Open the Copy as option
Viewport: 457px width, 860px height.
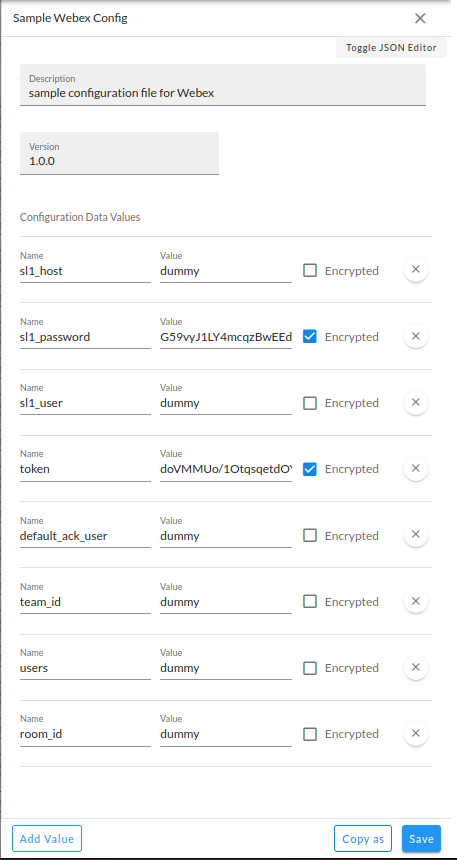click(363, 839)
